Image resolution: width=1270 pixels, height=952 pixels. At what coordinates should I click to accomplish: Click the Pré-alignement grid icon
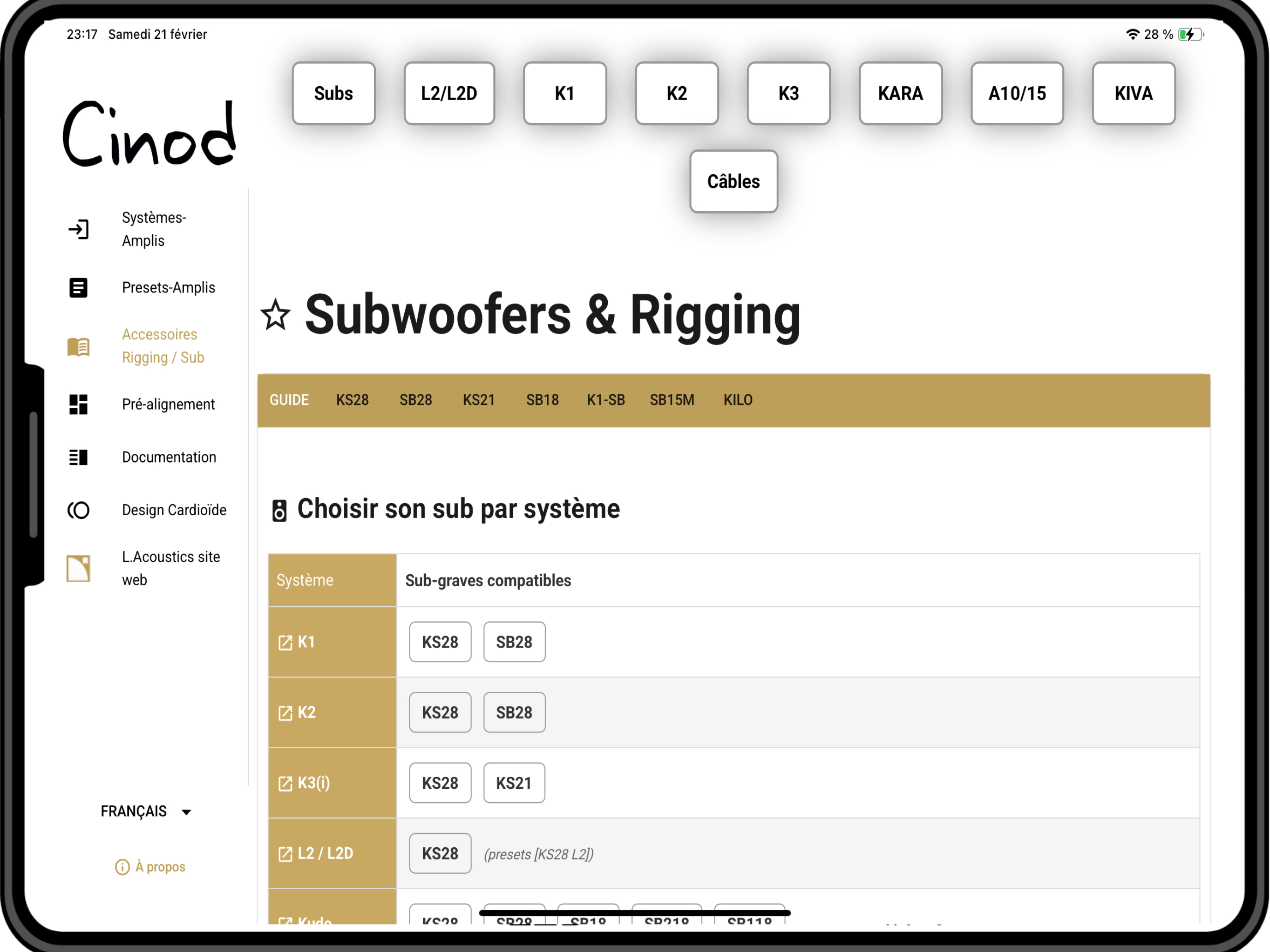click(78, 405)
